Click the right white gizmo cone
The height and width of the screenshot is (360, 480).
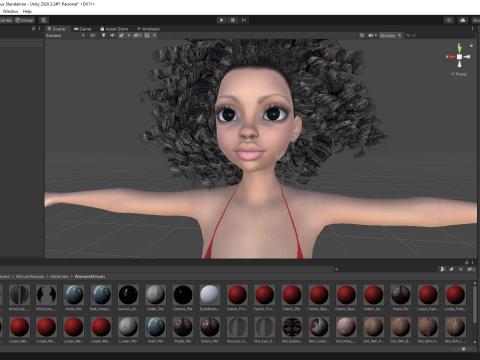(x=467, y=57)
